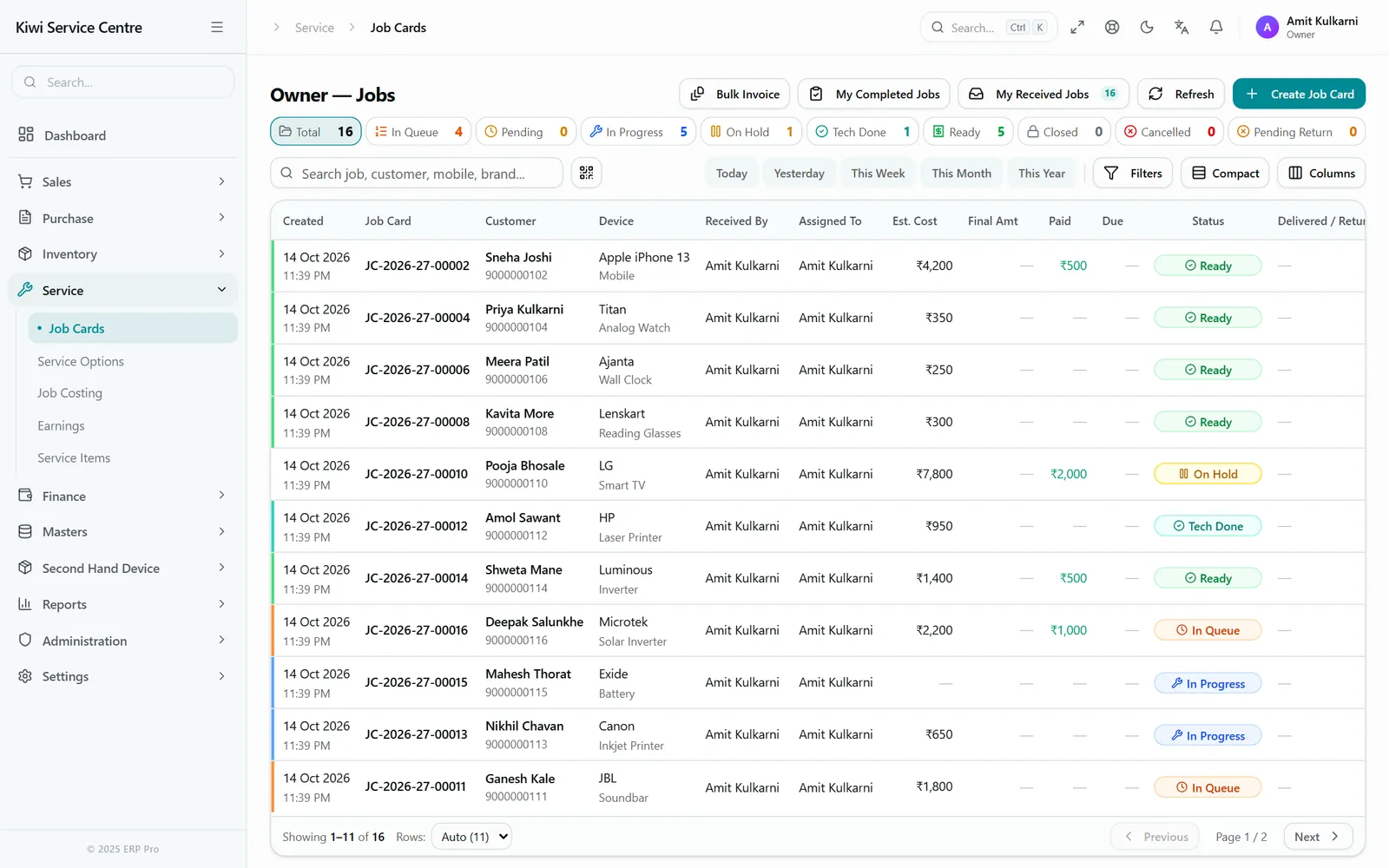Open My Completed Jobs

(874, 94)
